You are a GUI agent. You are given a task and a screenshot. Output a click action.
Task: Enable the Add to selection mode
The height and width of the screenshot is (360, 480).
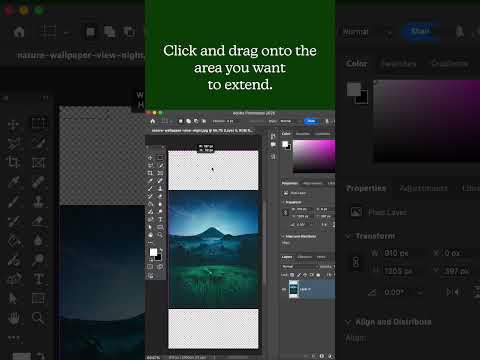coord(109,32)
